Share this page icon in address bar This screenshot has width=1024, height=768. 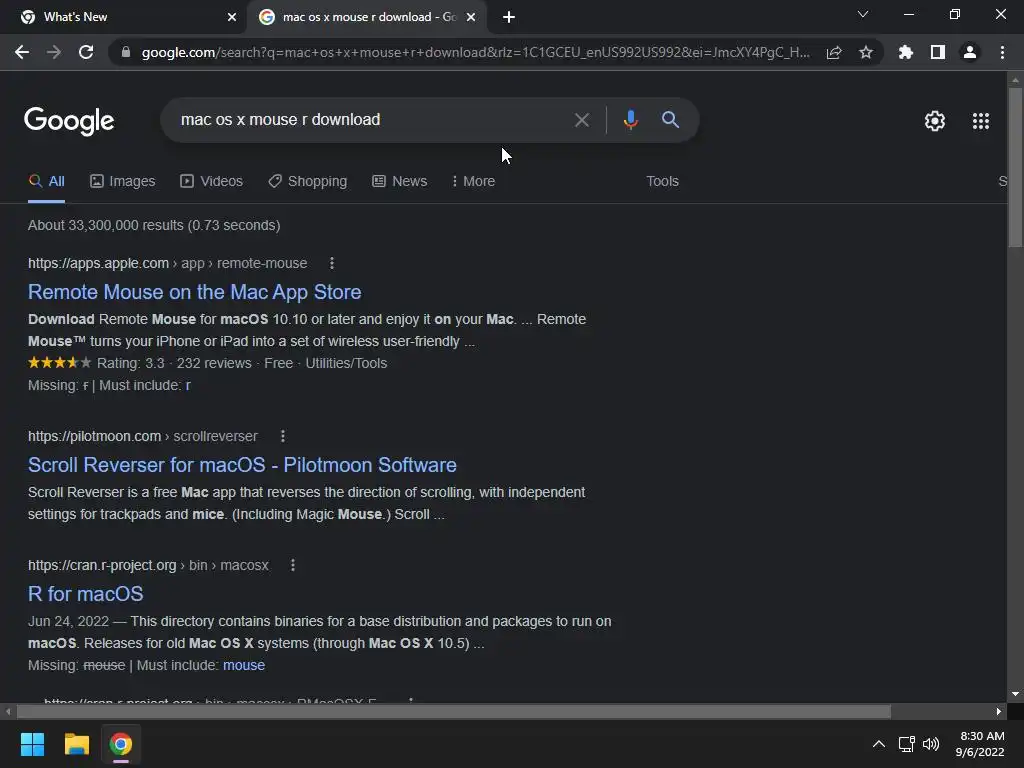click(x=834, y=52)
